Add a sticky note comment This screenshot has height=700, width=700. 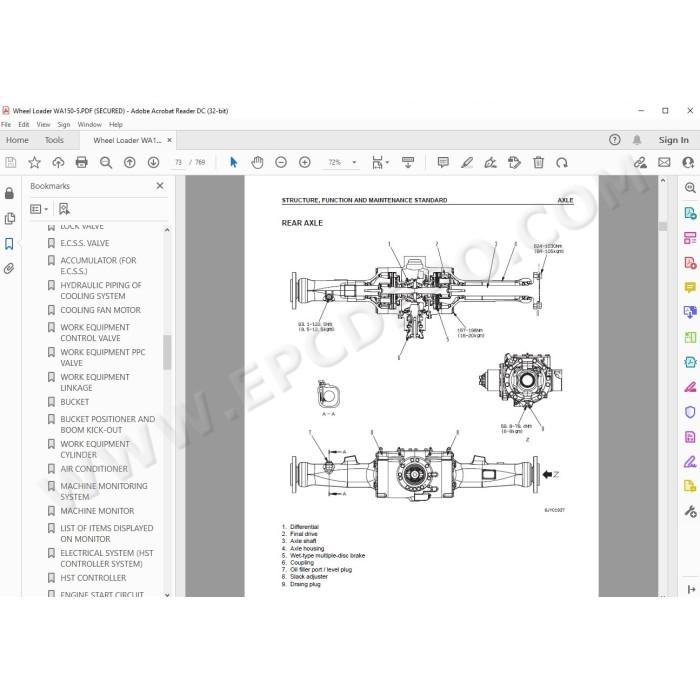443,162
